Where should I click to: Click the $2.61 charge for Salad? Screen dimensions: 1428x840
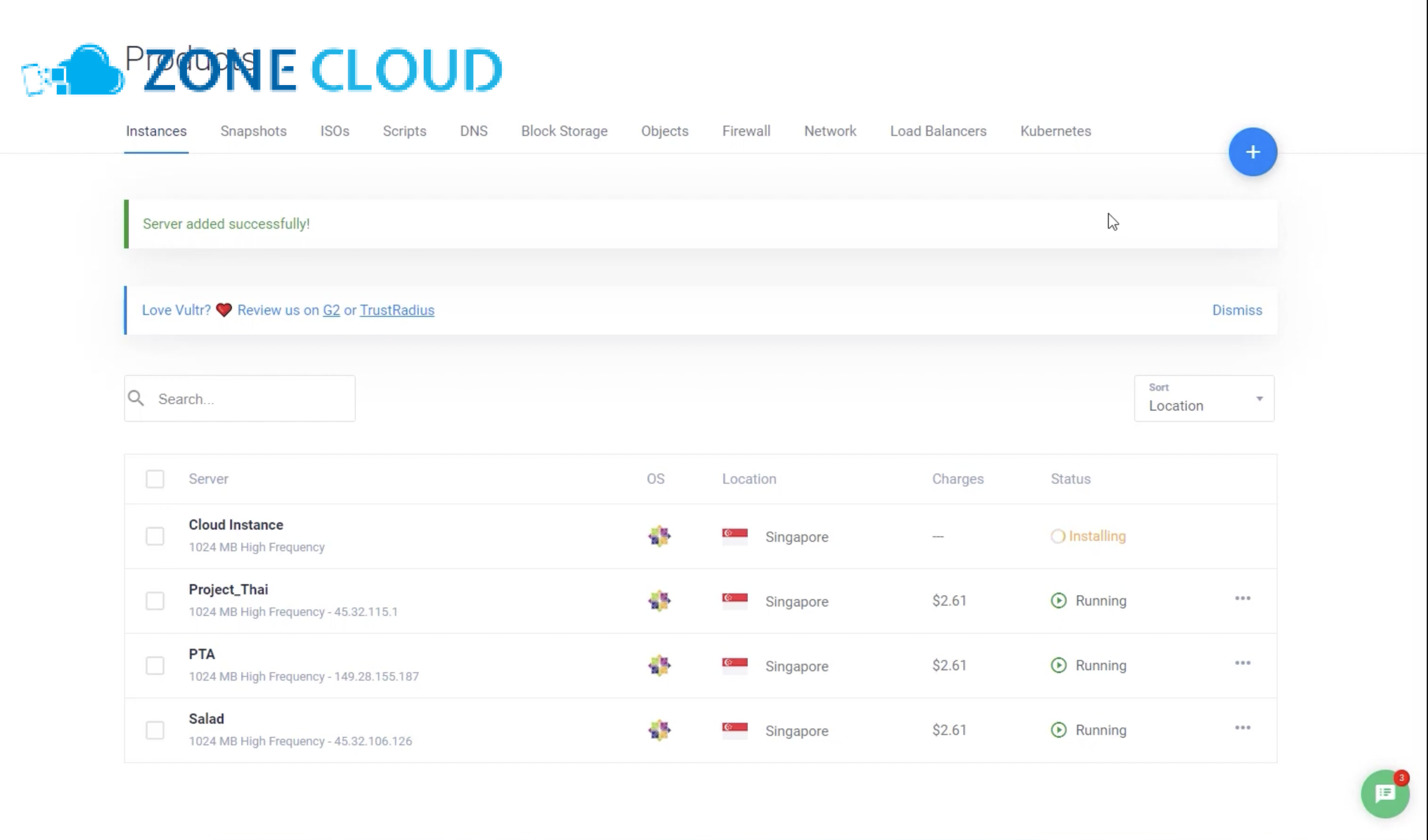(949, 730)
